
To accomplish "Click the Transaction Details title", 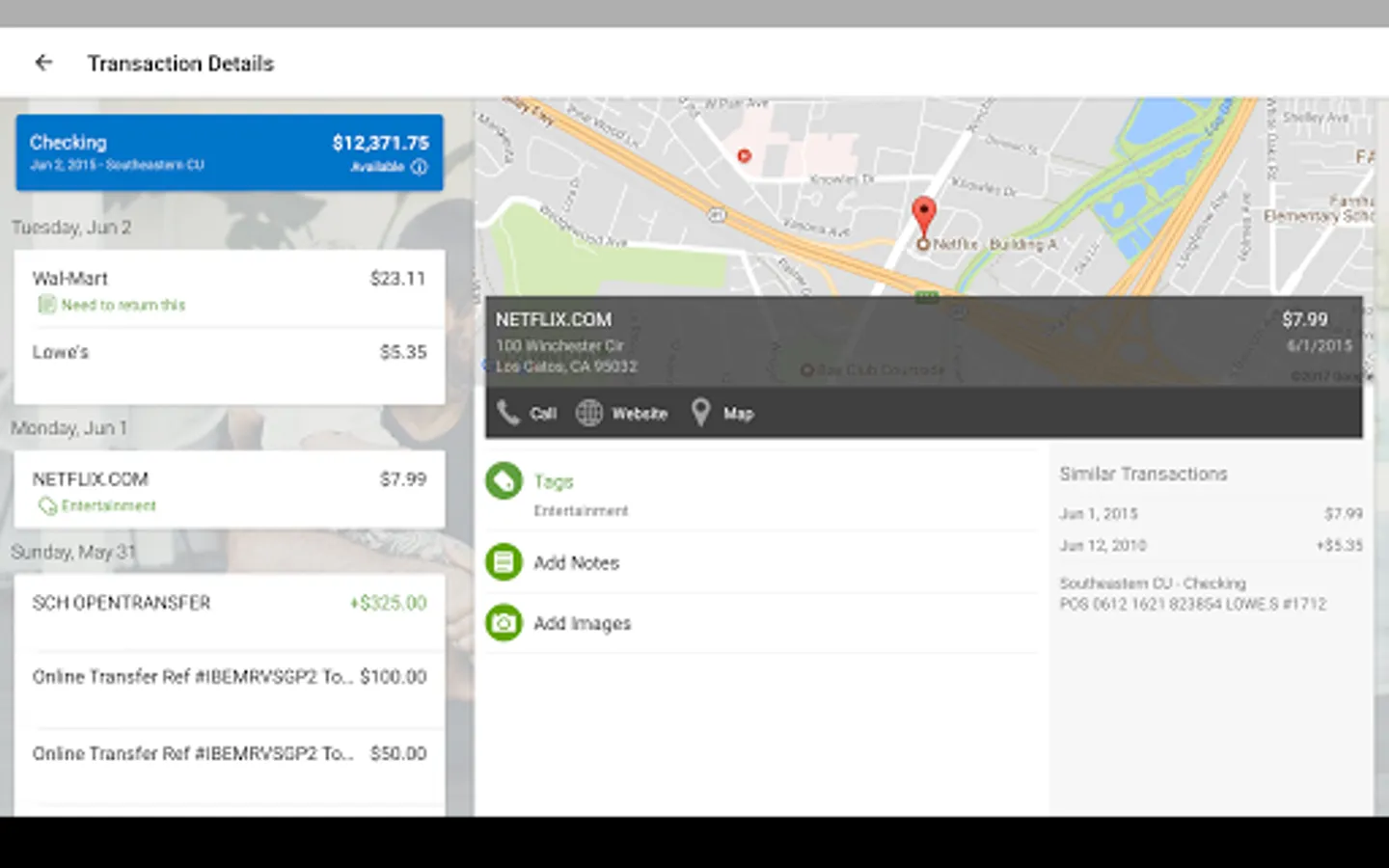I will (181, 64).
